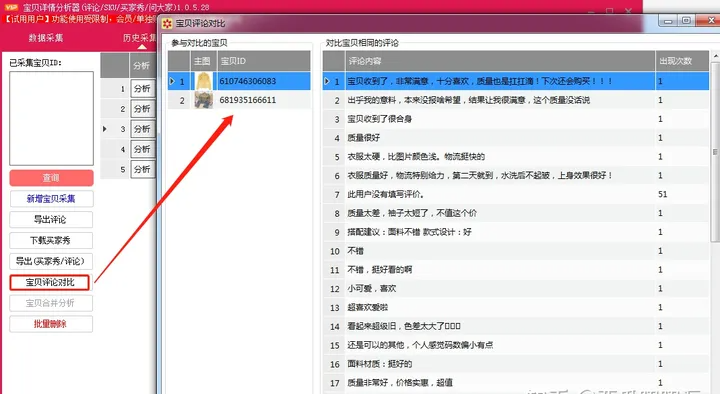This screenshot has width=722, height=394.
Task: Select comment 搭配建议：面料不错
Action: (516, 232)
